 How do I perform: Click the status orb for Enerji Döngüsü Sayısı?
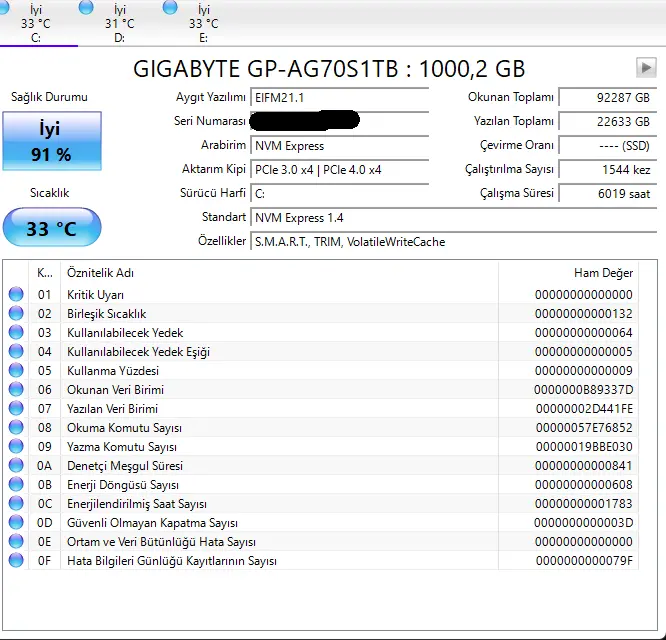pyautogui.click(x=16, y=484)
